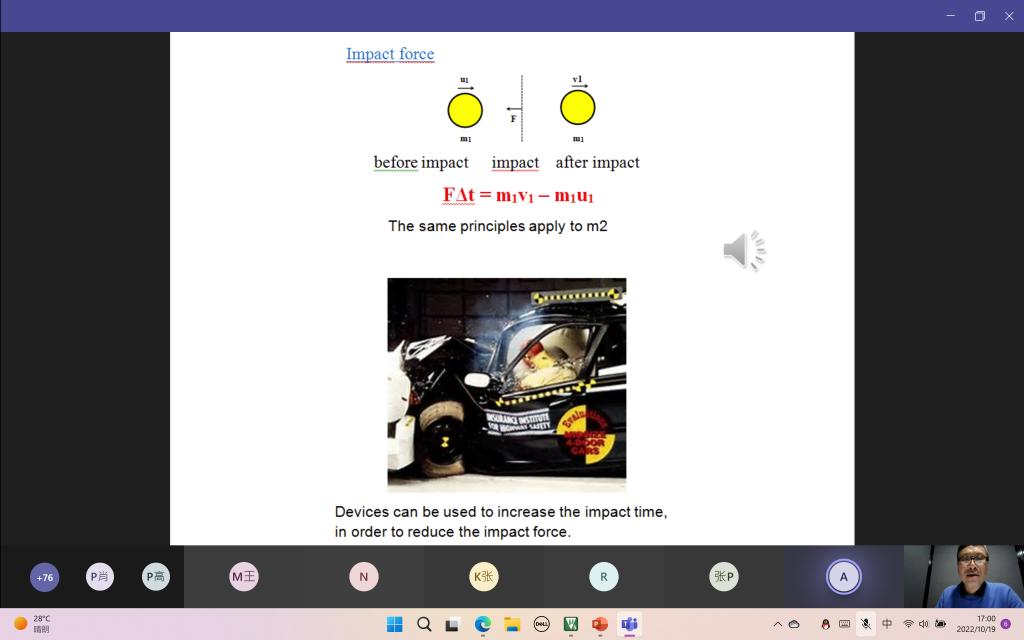This screenshot has height=640, width=1024.
Task: Click the presenter's webcam video thumbnail
Action: click(963, 577)
